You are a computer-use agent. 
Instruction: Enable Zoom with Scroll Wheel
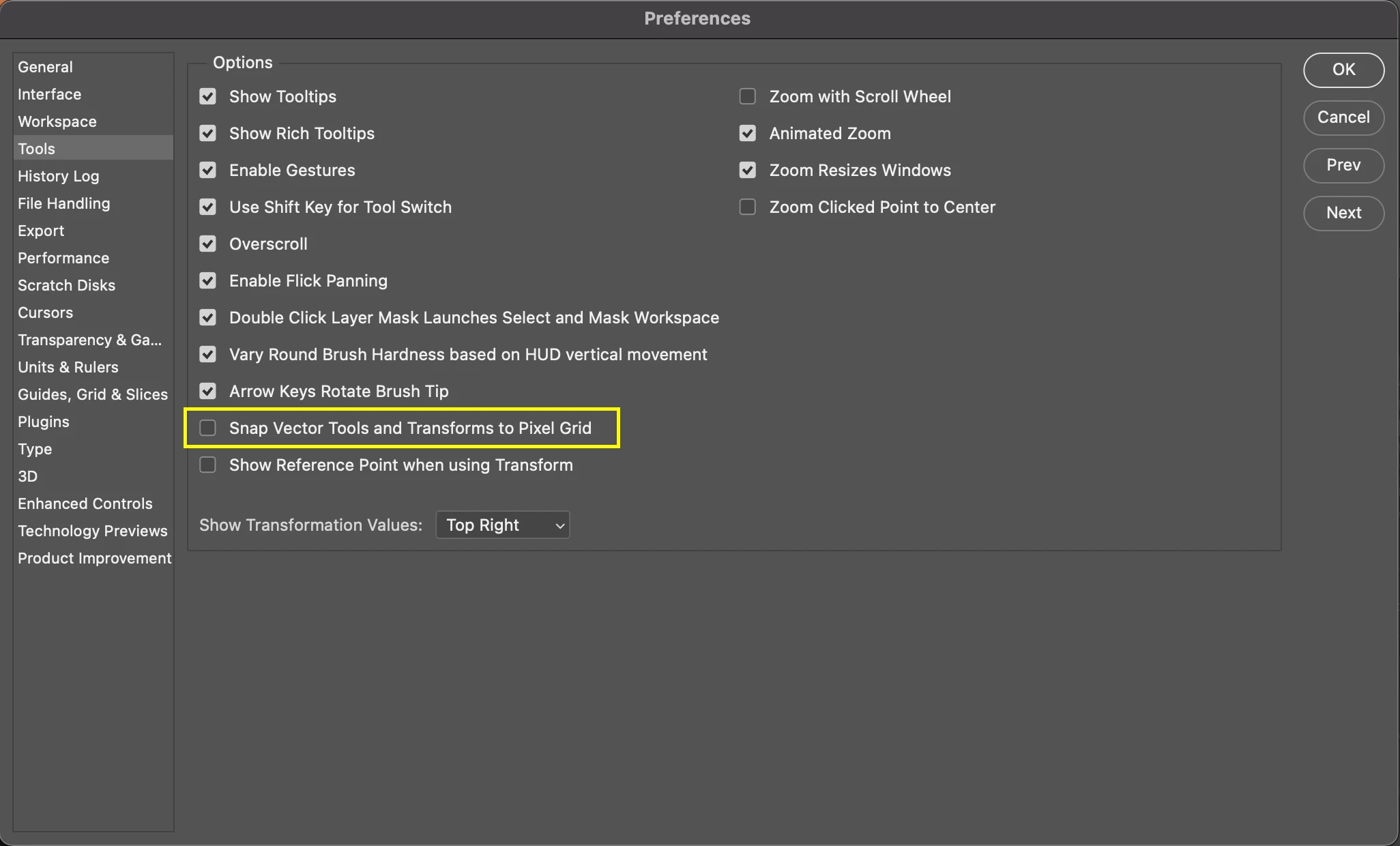(x=747, y=96)
